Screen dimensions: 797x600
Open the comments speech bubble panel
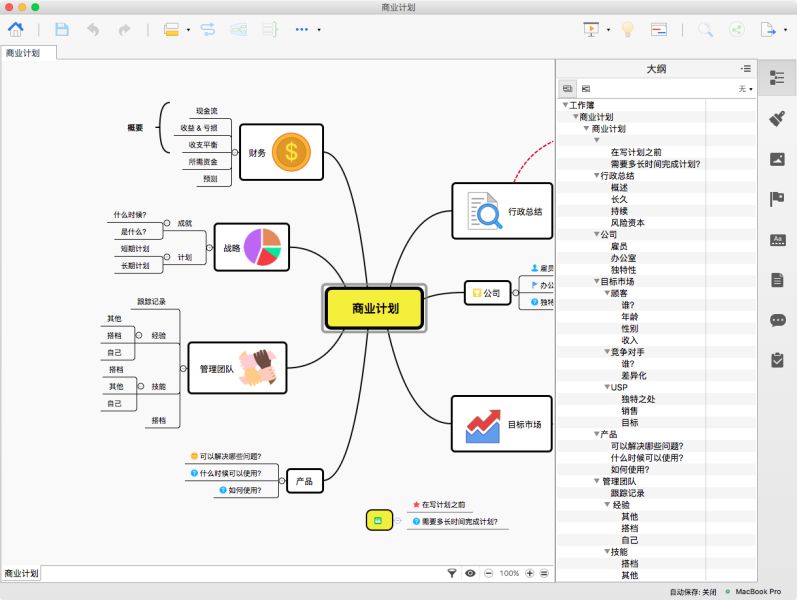777,320
